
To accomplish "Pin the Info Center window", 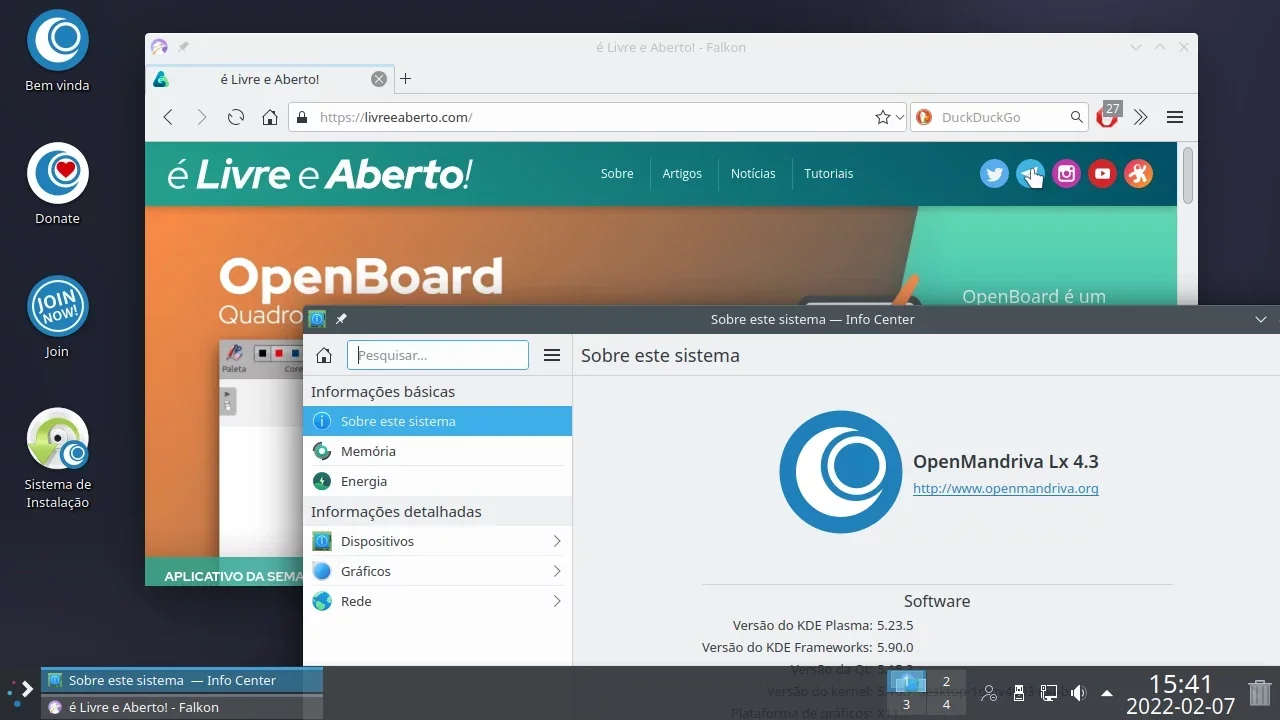I will tap(341, 319).
